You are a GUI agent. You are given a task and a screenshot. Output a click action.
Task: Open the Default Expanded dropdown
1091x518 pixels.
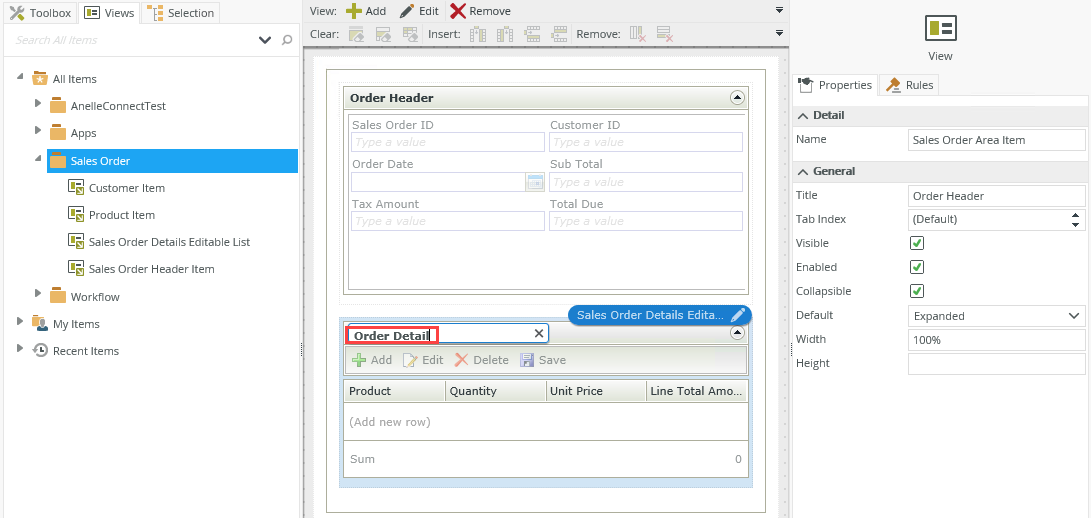tap(996, 316)
